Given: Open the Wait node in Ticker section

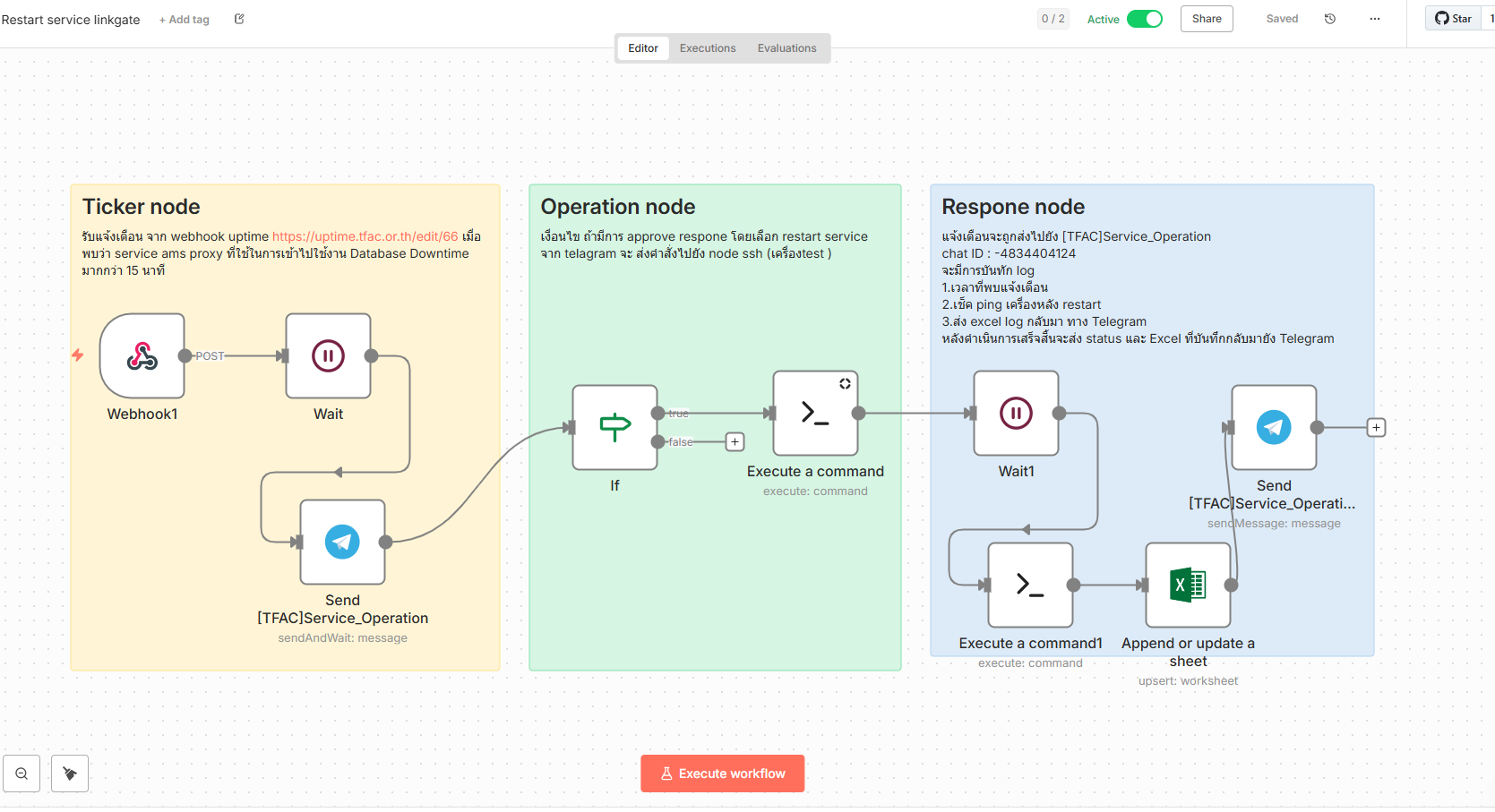Looking at the screenshot, I should pos(328,355).
